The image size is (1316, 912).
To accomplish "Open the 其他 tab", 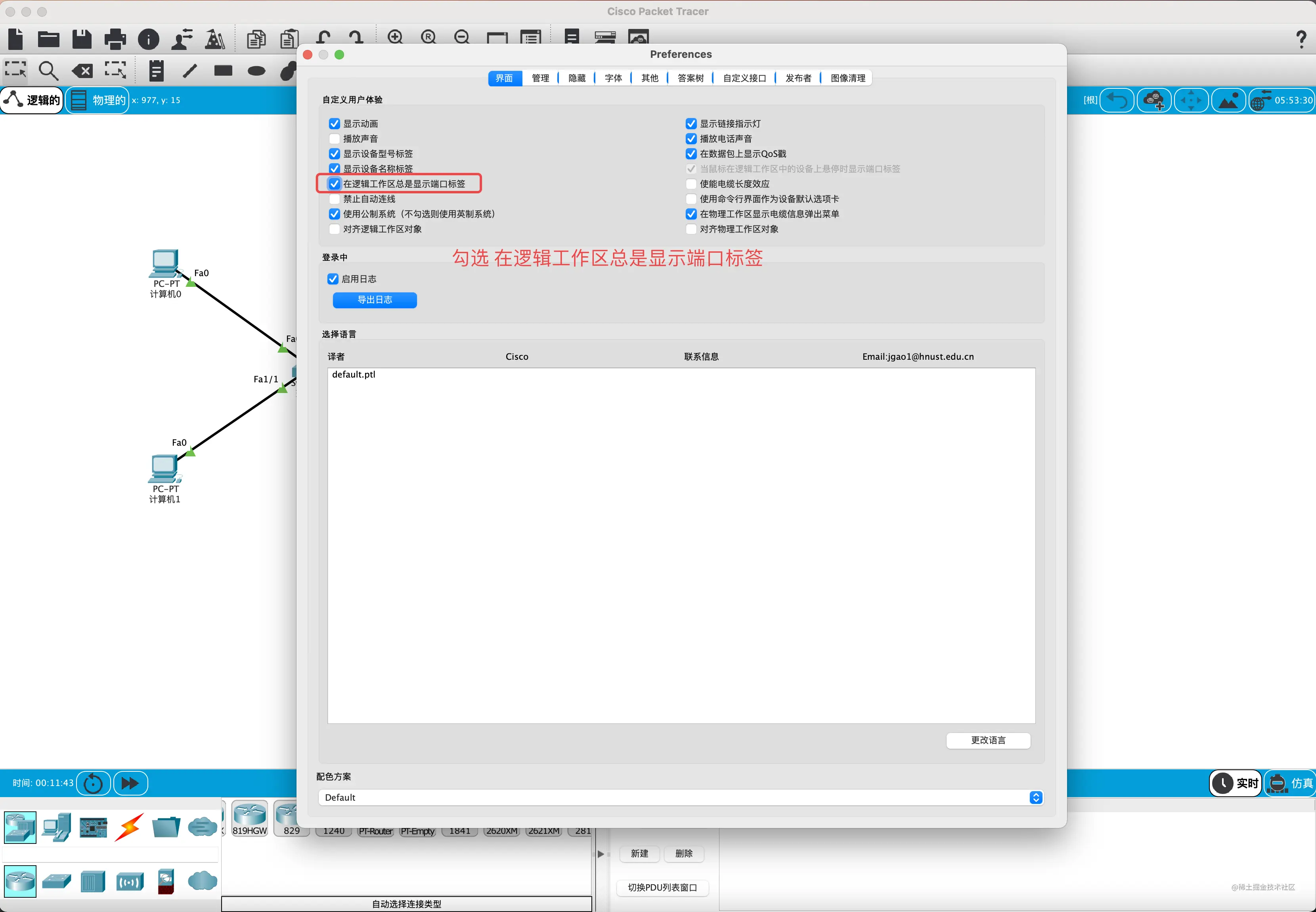I will [649, 78].
